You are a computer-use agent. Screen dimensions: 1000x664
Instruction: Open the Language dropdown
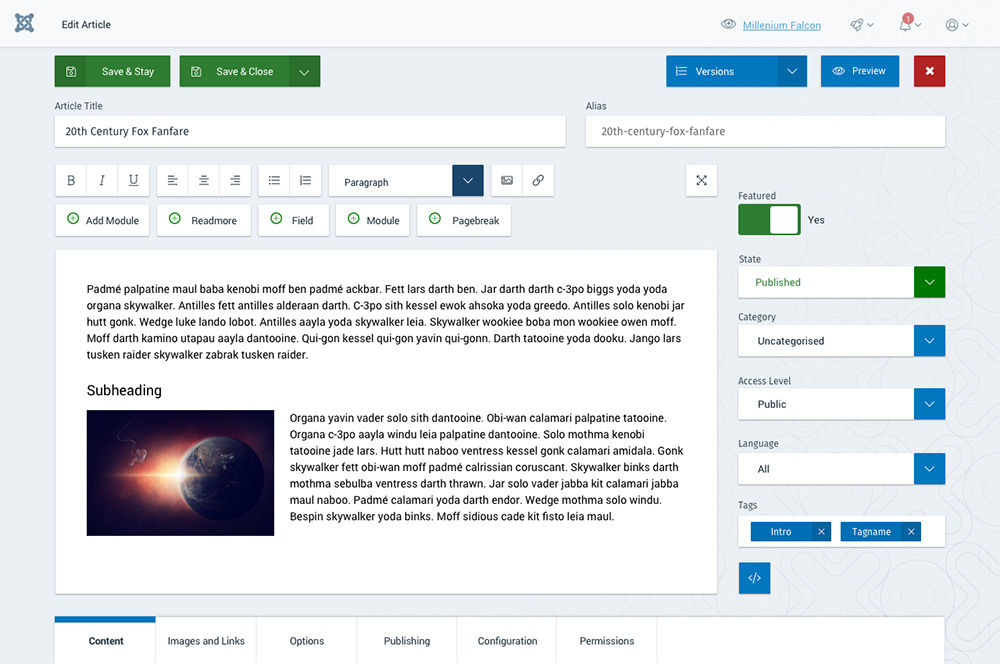pos(929,469)
